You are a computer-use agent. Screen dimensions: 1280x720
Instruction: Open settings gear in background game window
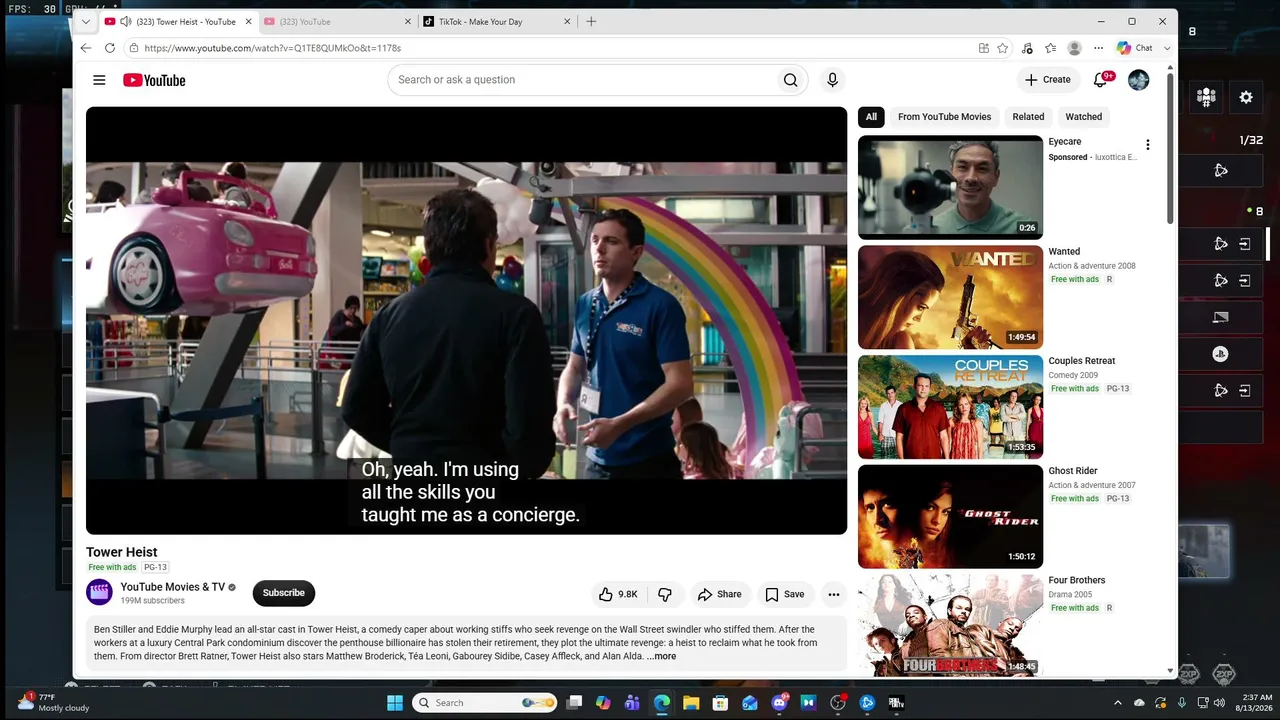click(x=1246, y=97)
